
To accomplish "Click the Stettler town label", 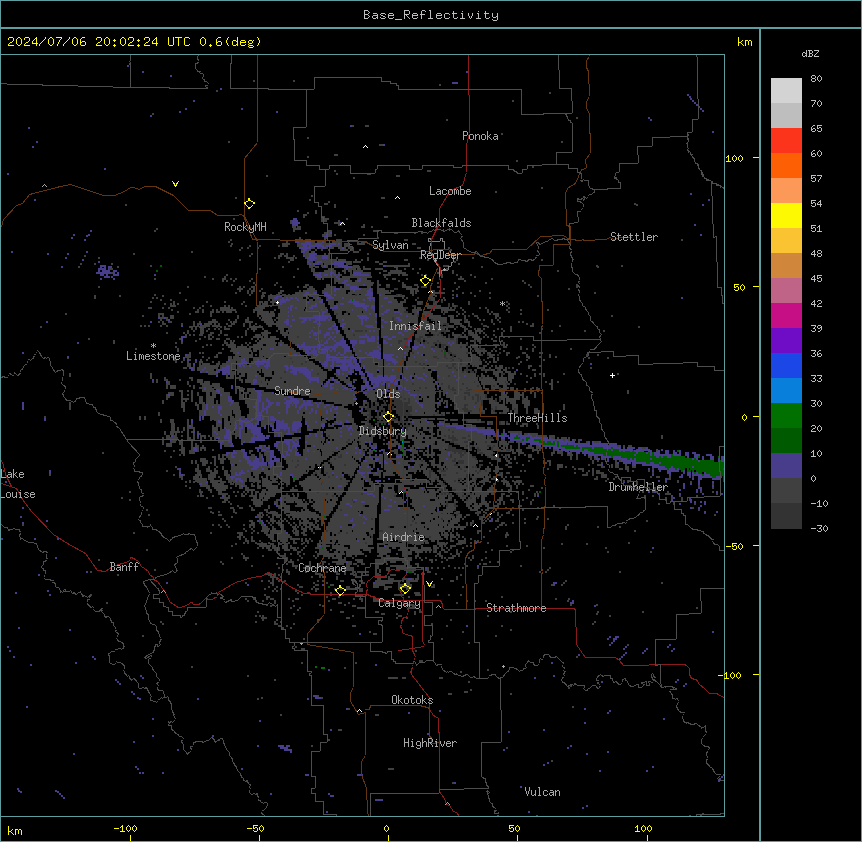I will click(x=634, y=237).
